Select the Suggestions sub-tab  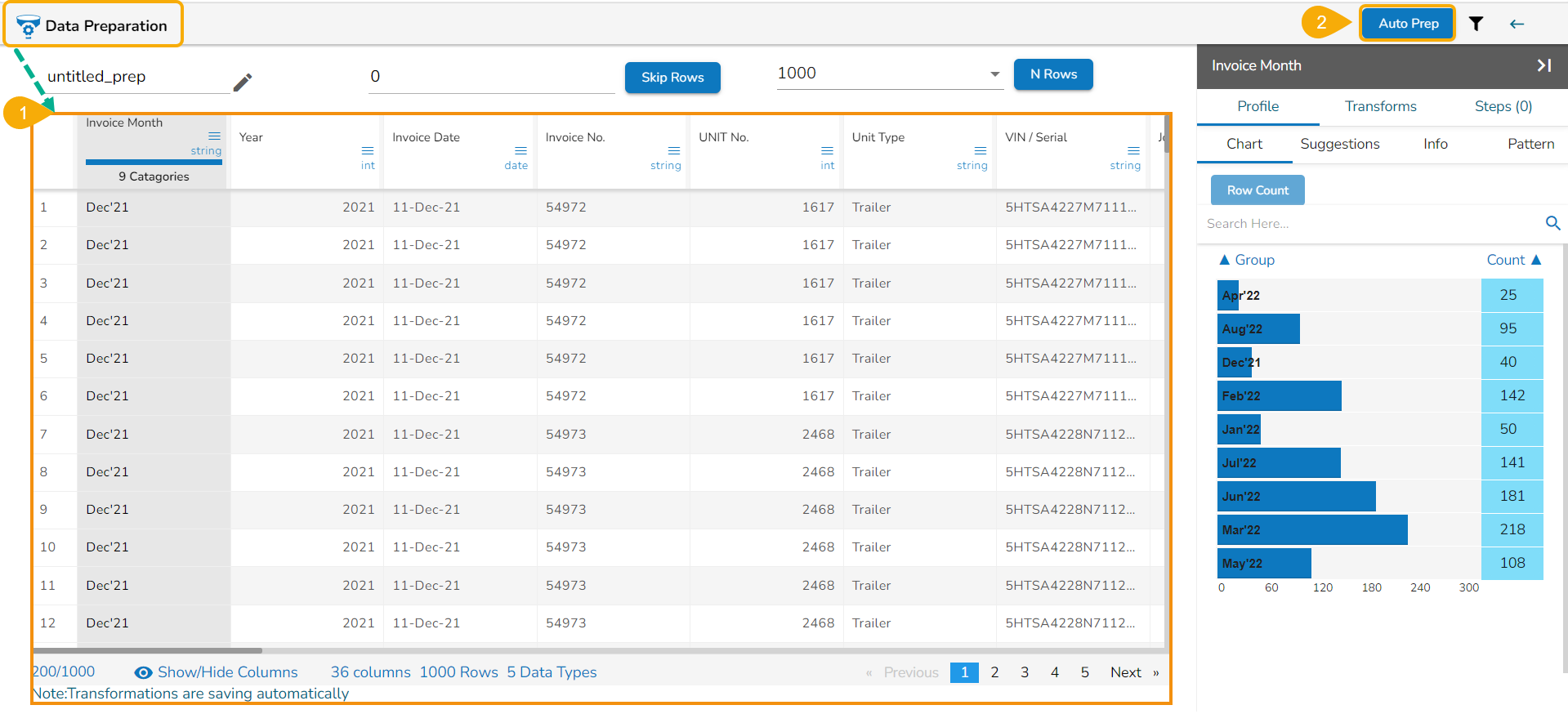(1339, 144)
